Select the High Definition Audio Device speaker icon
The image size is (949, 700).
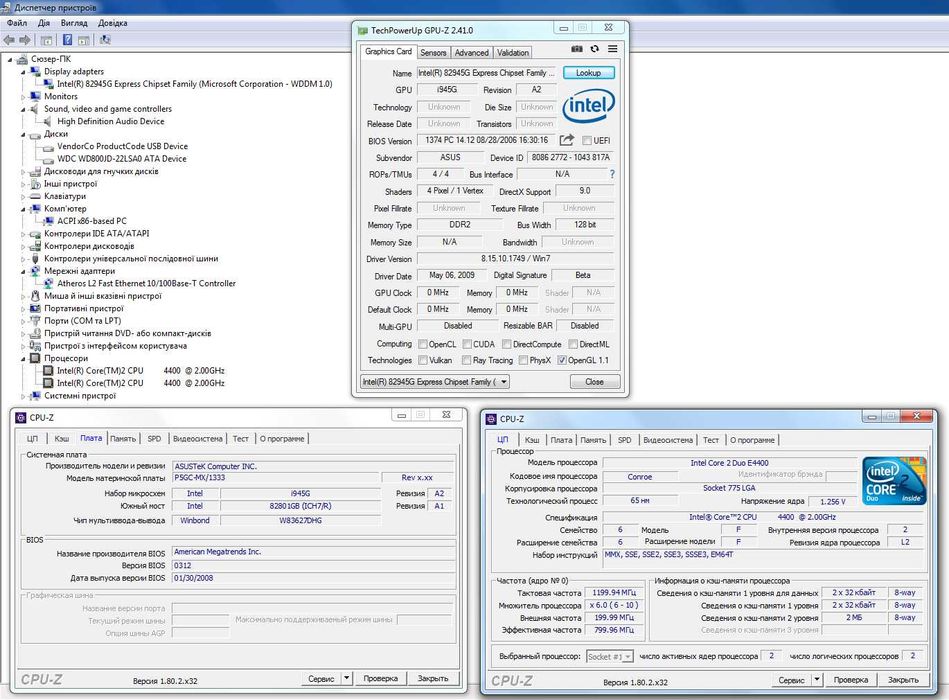48,122
